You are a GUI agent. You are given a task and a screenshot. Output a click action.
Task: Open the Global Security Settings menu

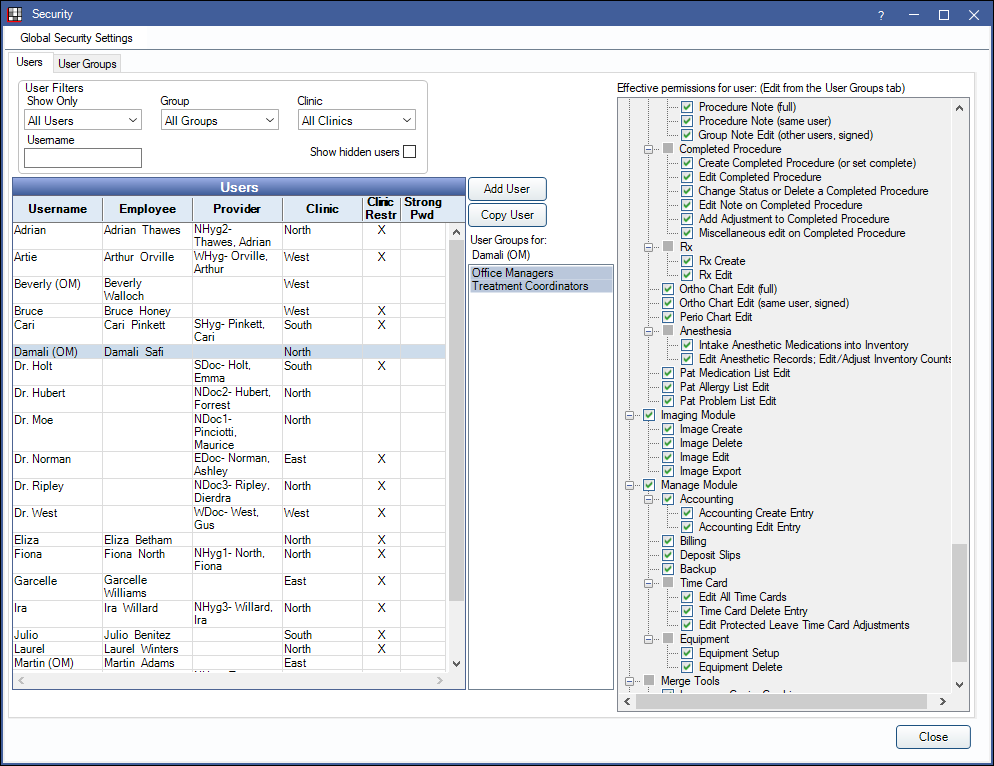coord(76,38)
